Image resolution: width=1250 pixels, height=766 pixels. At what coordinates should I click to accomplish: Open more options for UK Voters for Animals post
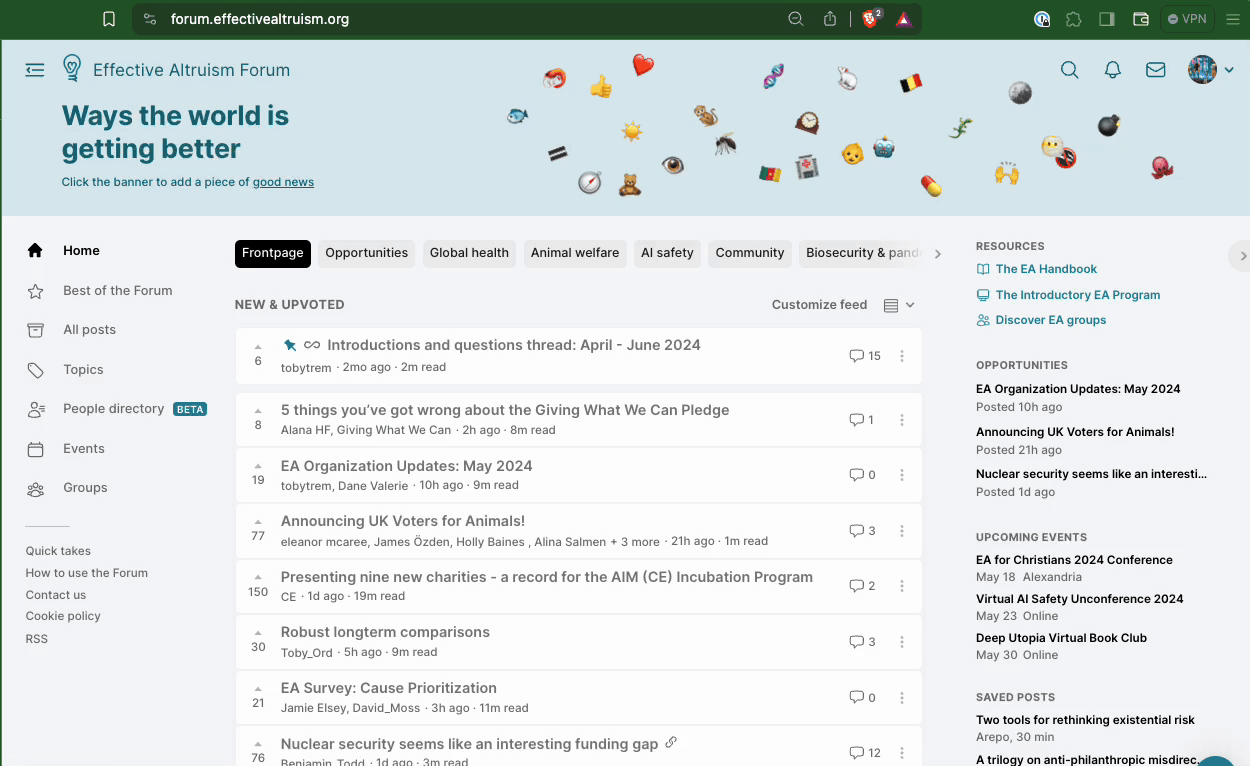pos(902,531)
